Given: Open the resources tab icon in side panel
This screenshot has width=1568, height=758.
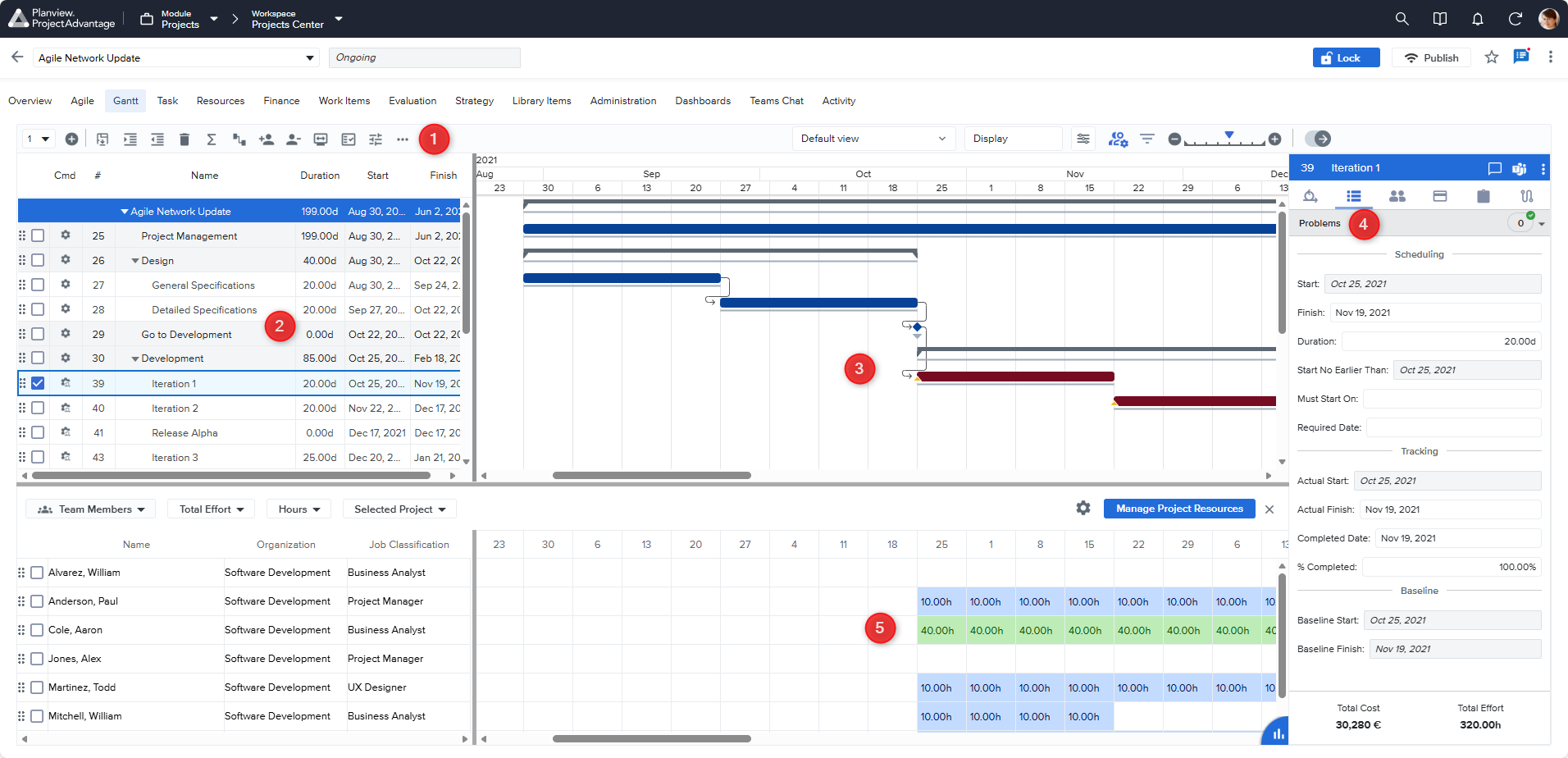Looking at the screenshot, I should (1397, 196).
